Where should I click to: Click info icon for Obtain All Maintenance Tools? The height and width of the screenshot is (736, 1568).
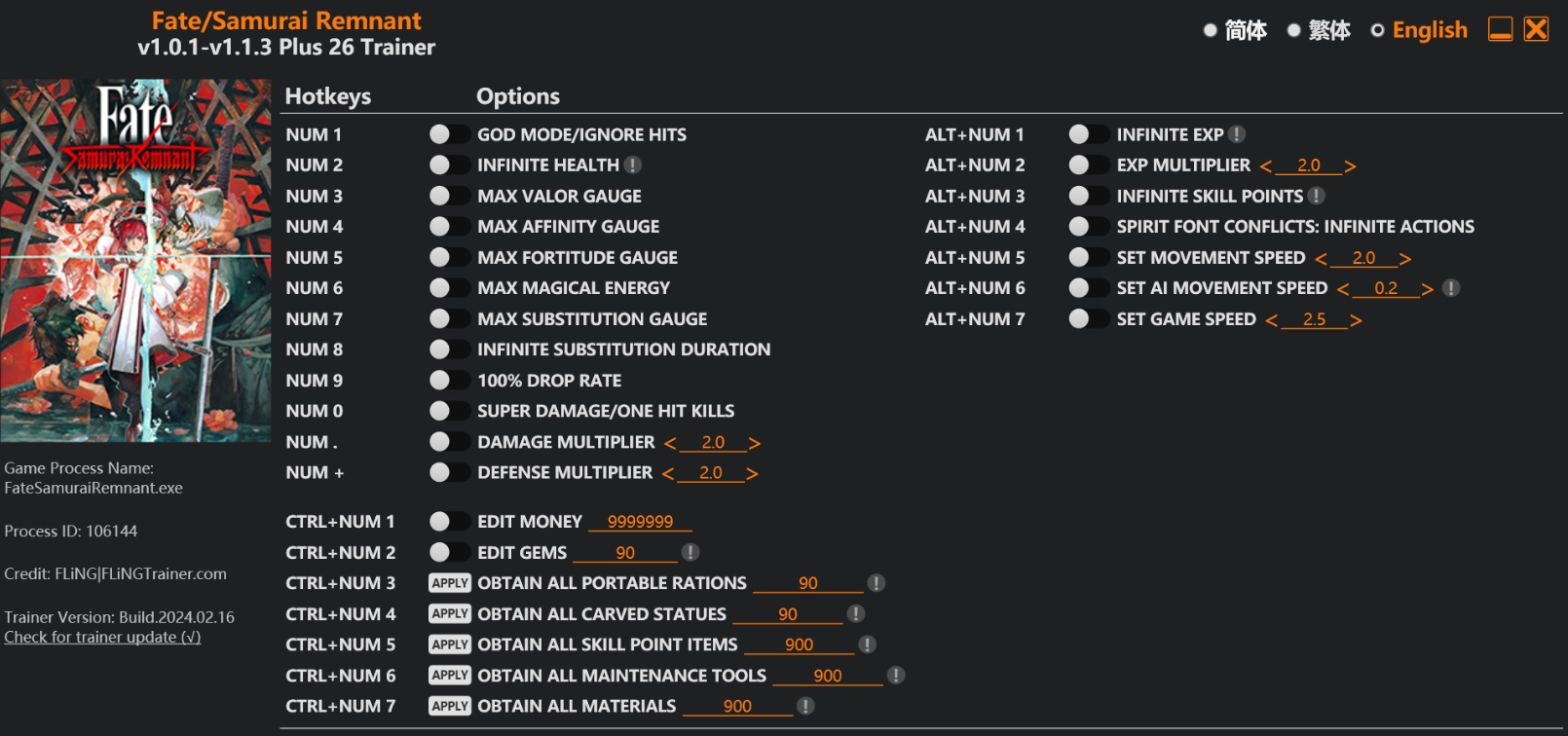[896, 675]
